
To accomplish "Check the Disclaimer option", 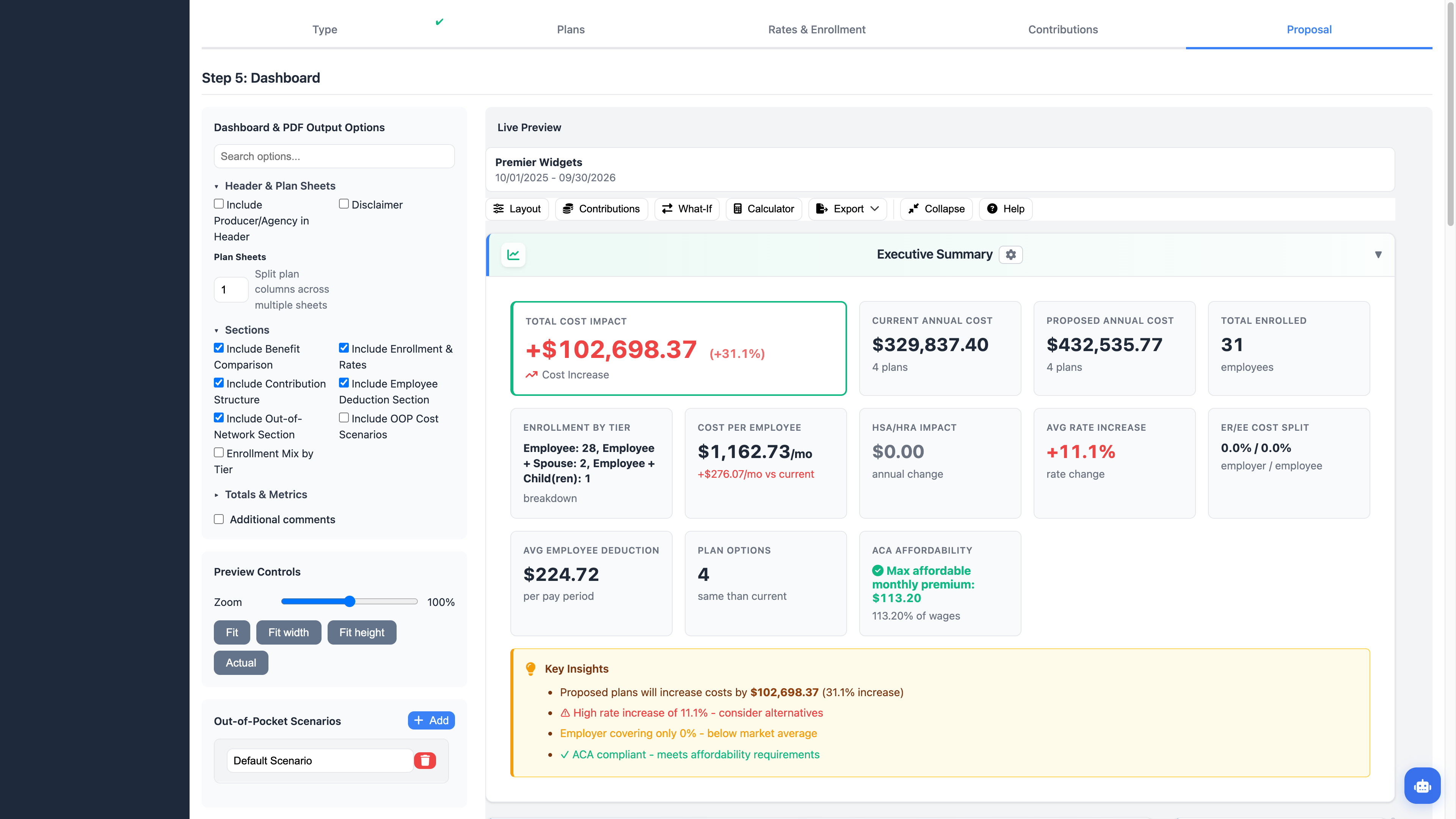I will coord(344,204).
